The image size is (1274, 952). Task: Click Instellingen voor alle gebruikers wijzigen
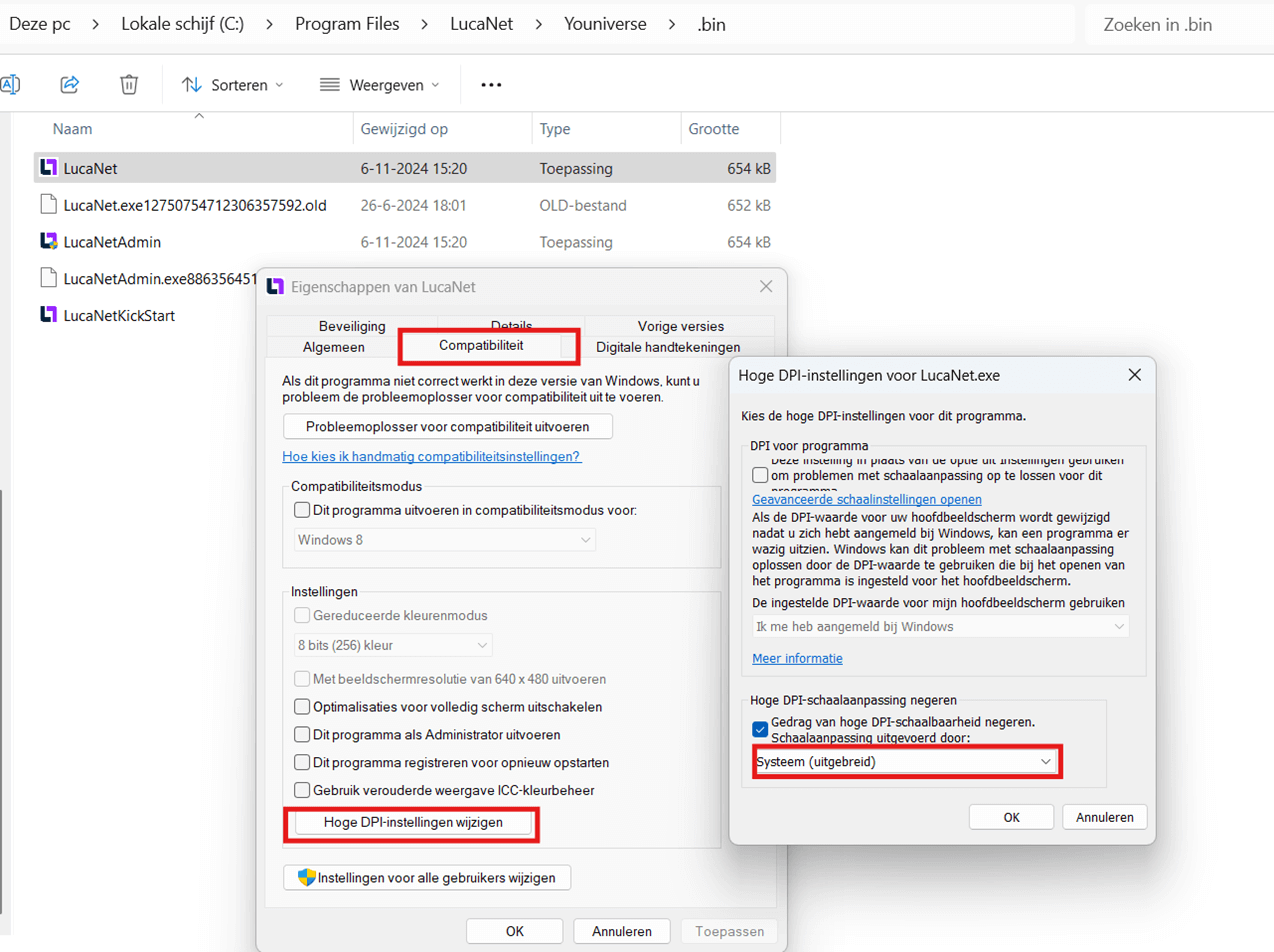tap(427, 877)
